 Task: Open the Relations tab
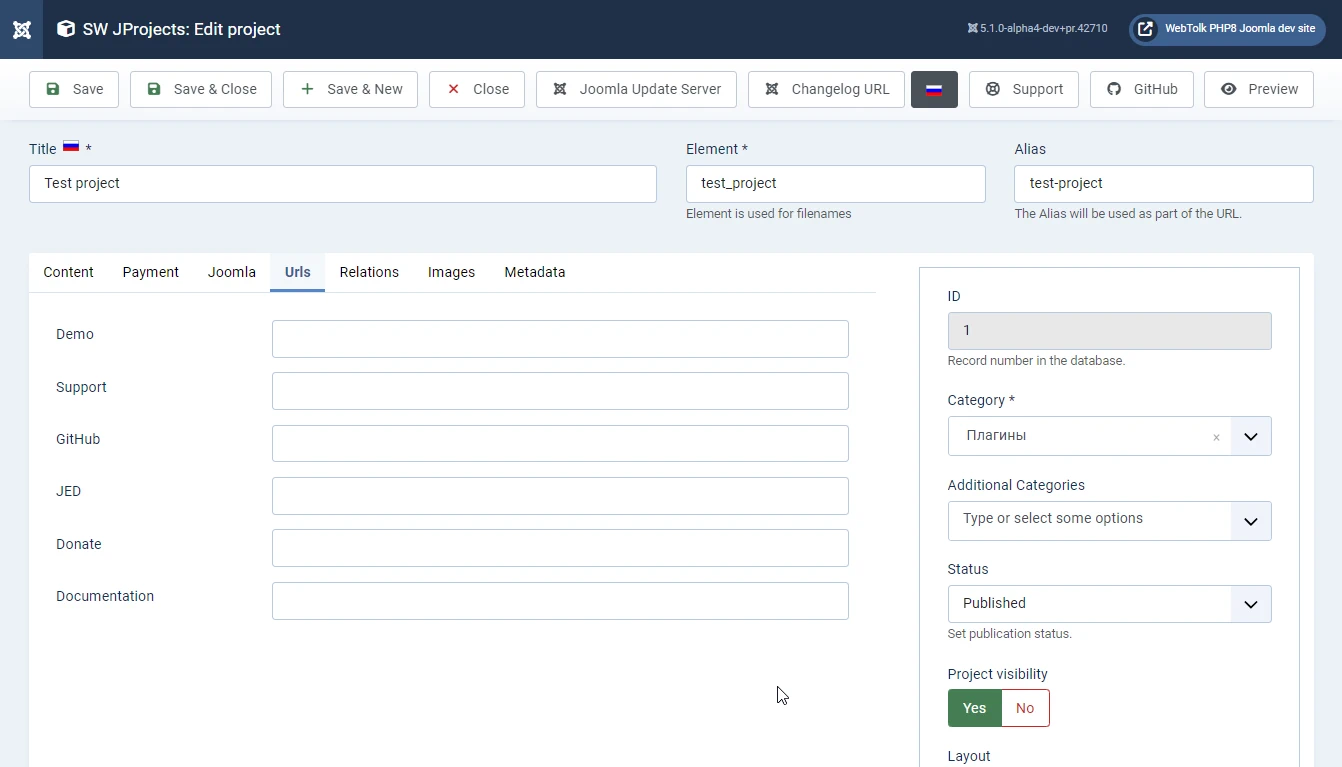click(x=369, y=272)
